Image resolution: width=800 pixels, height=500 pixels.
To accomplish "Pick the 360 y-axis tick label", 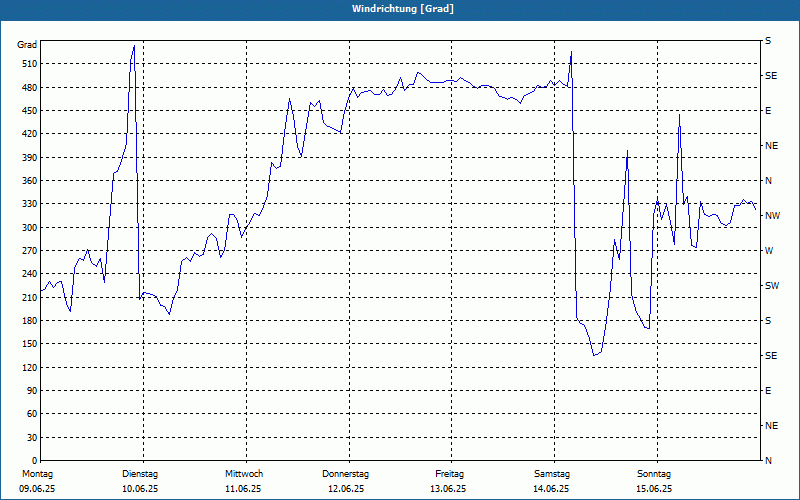I will 30,181.
